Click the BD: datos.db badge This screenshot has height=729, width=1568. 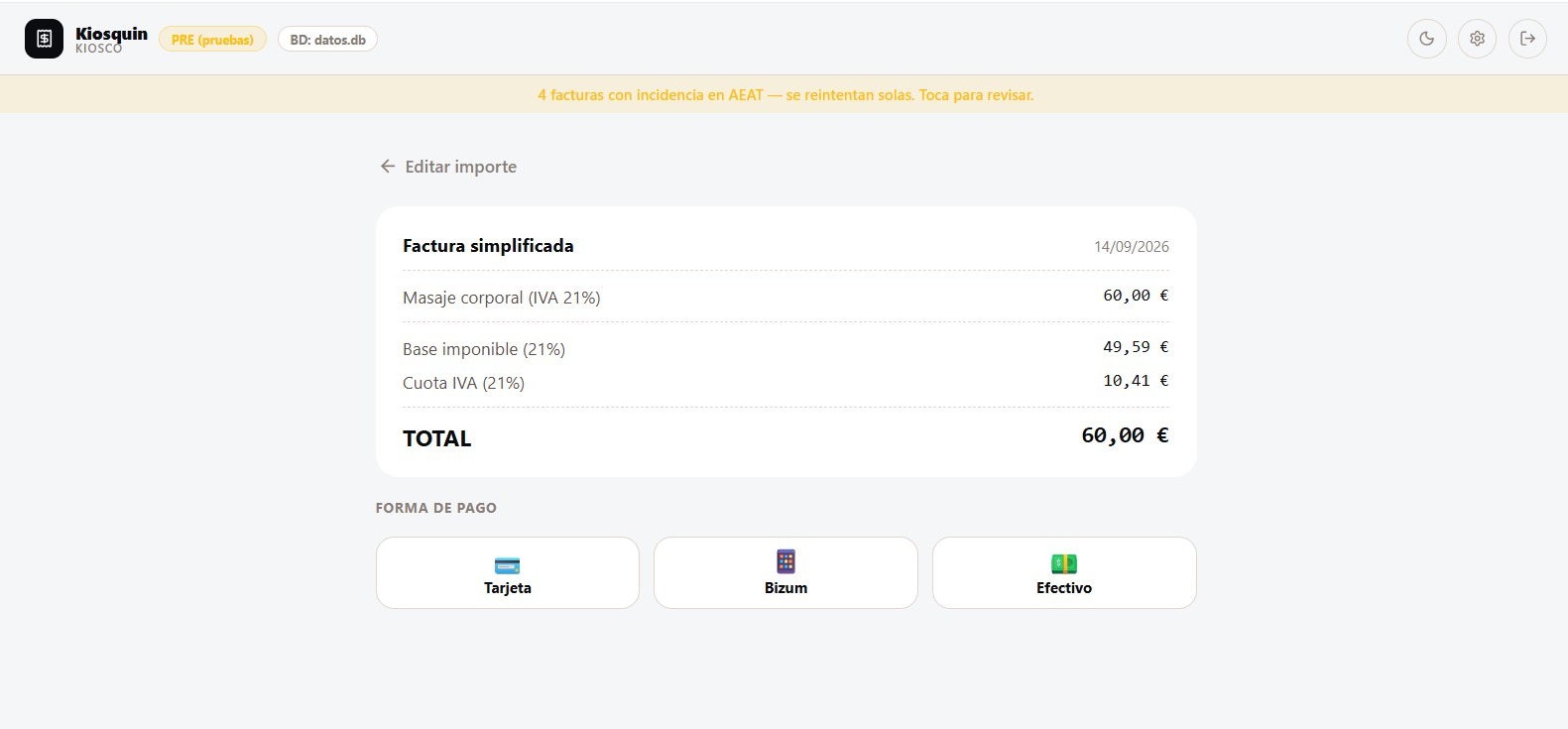(x=327, y=40)
